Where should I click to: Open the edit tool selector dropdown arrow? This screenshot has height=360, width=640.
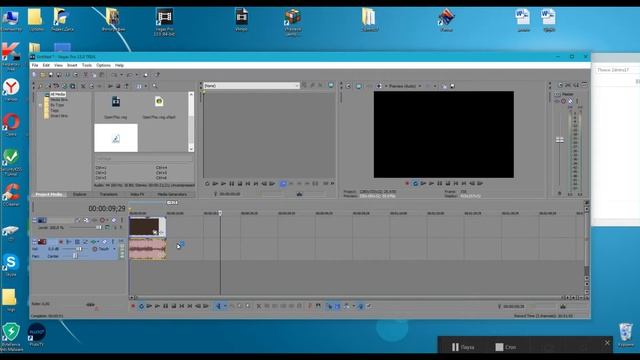click(225, 306)
